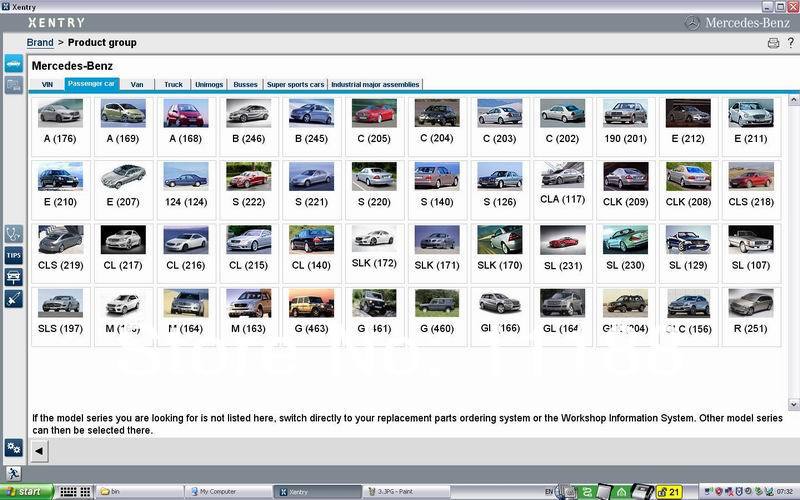Viewport: 800px width, 500px height.
Task: Select vehicle icon in left sidebar
Action: 14,64
